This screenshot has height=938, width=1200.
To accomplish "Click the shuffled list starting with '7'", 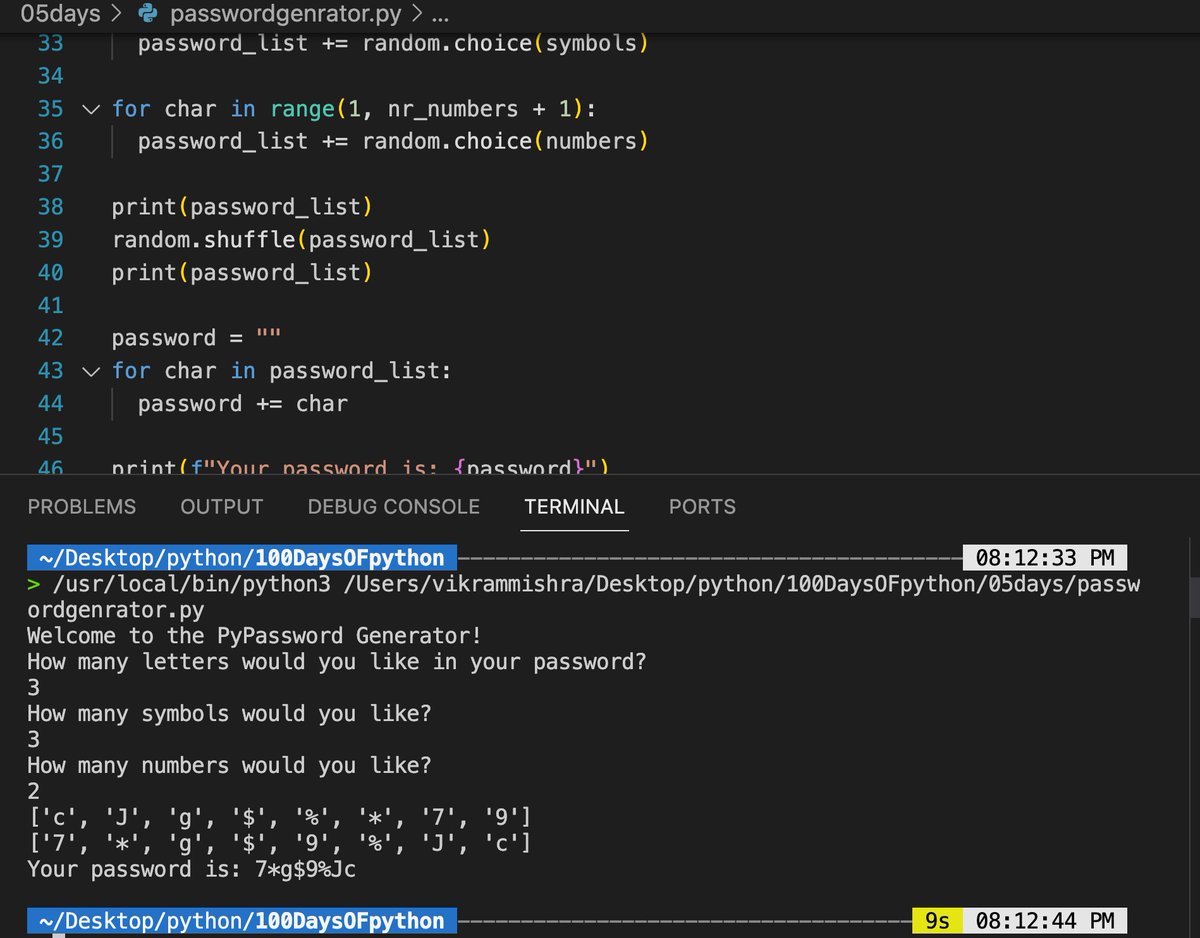I will pos(279,843).
